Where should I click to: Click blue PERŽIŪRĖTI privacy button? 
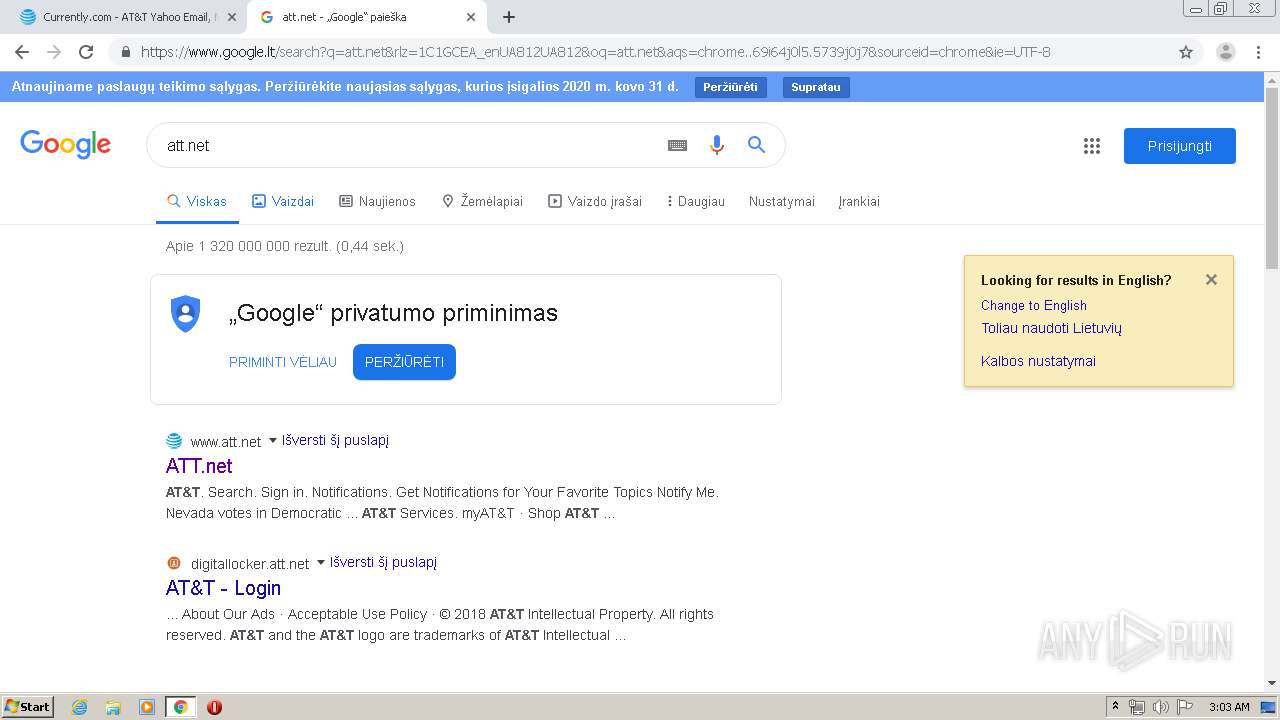click(x=404, y=362)
